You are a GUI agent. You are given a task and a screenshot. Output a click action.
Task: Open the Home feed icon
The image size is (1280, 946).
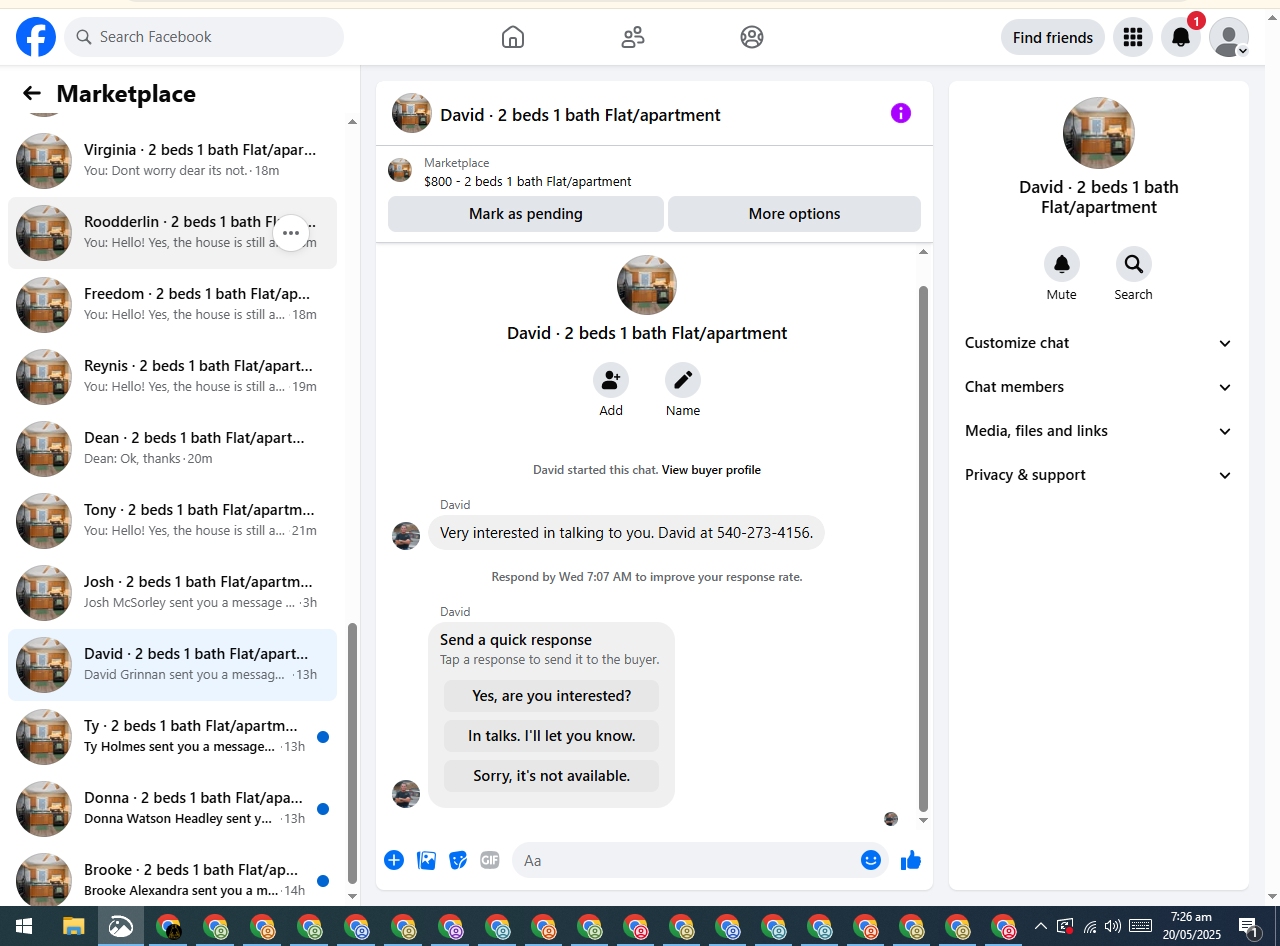coord(513,37)
